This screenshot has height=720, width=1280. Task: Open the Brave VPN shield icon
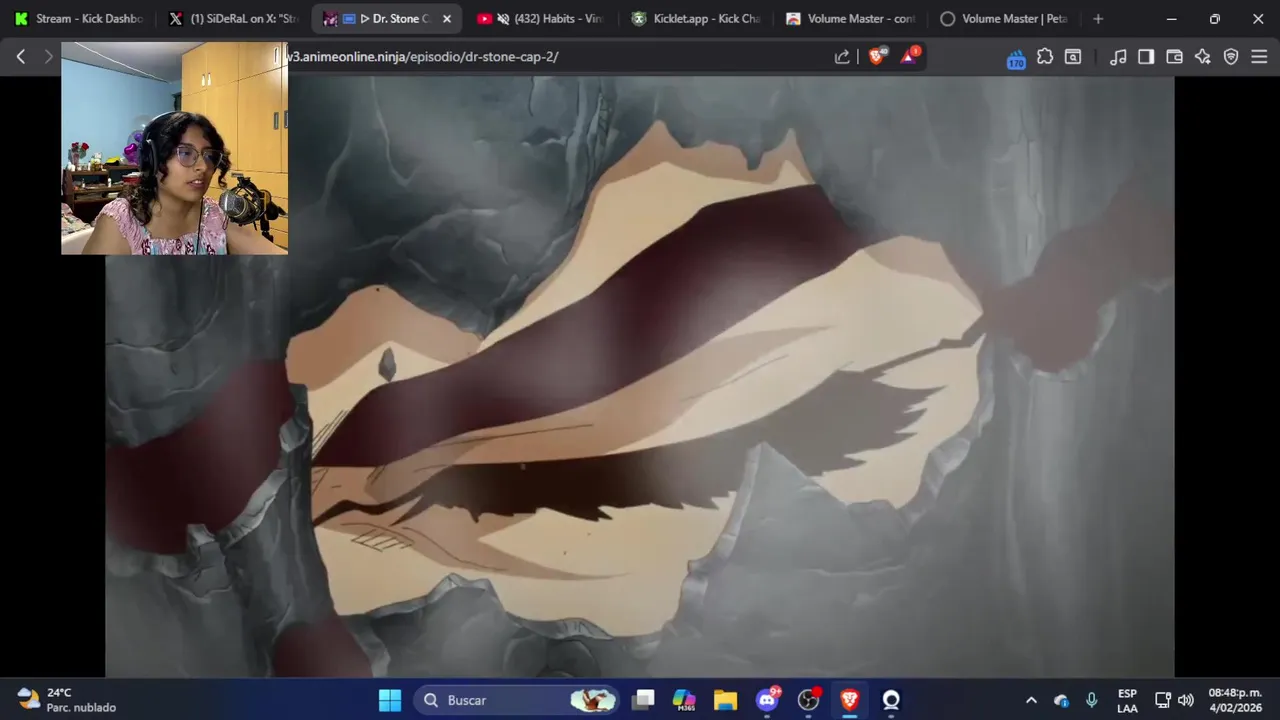click(x=1231, y=57)
